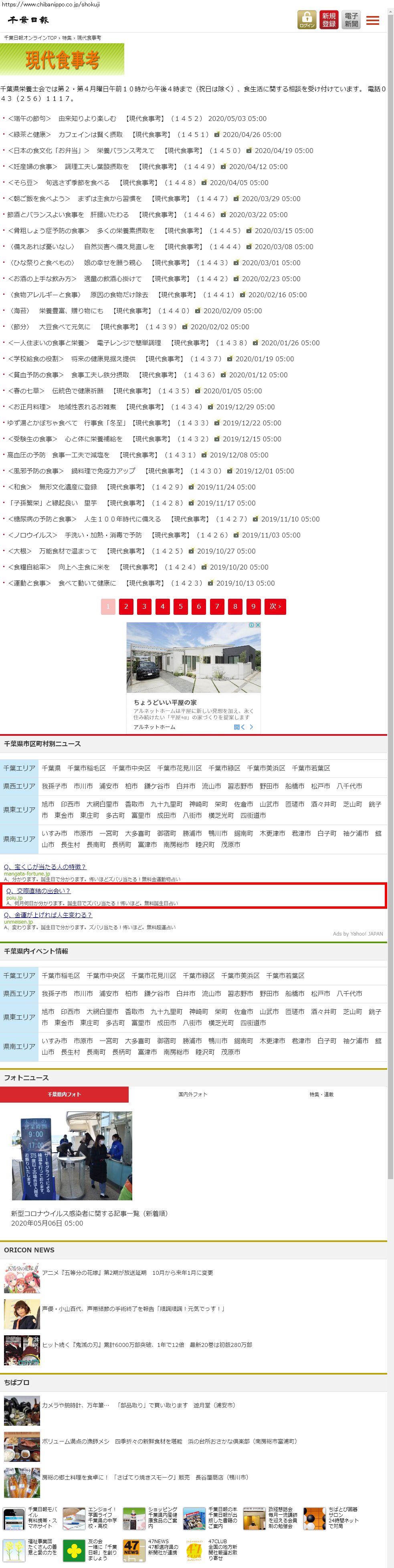The width and height of the screenshot is (394, 1568).
Task: Select the 特集・連載 tab
Action: 321,1094
